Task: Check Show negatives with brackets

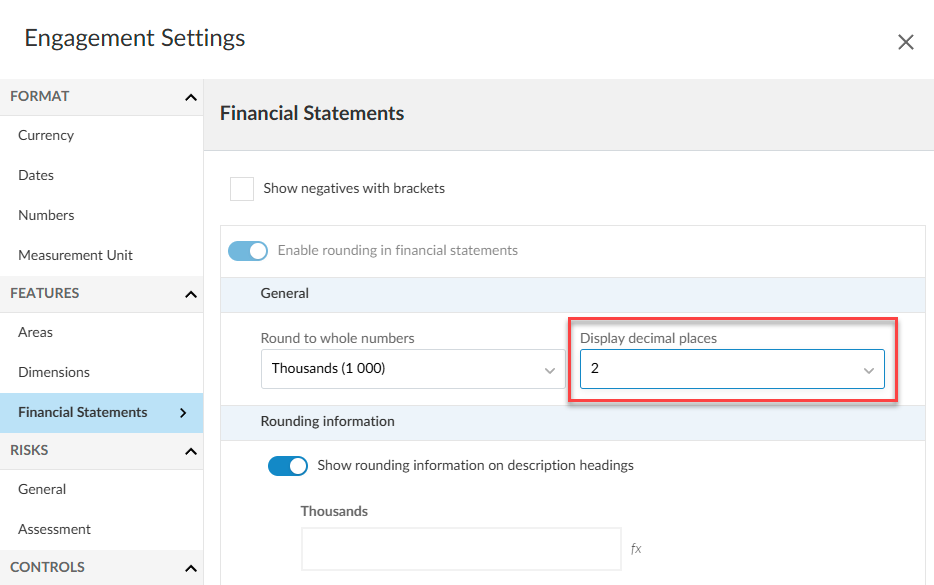Action: [x=240, y=188]
